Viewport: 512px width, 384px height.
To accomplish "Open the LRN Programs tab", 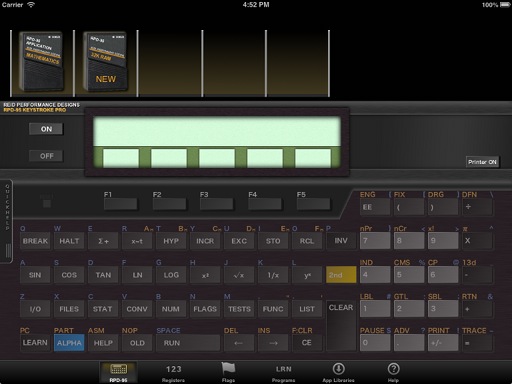I will click(283, 373).
